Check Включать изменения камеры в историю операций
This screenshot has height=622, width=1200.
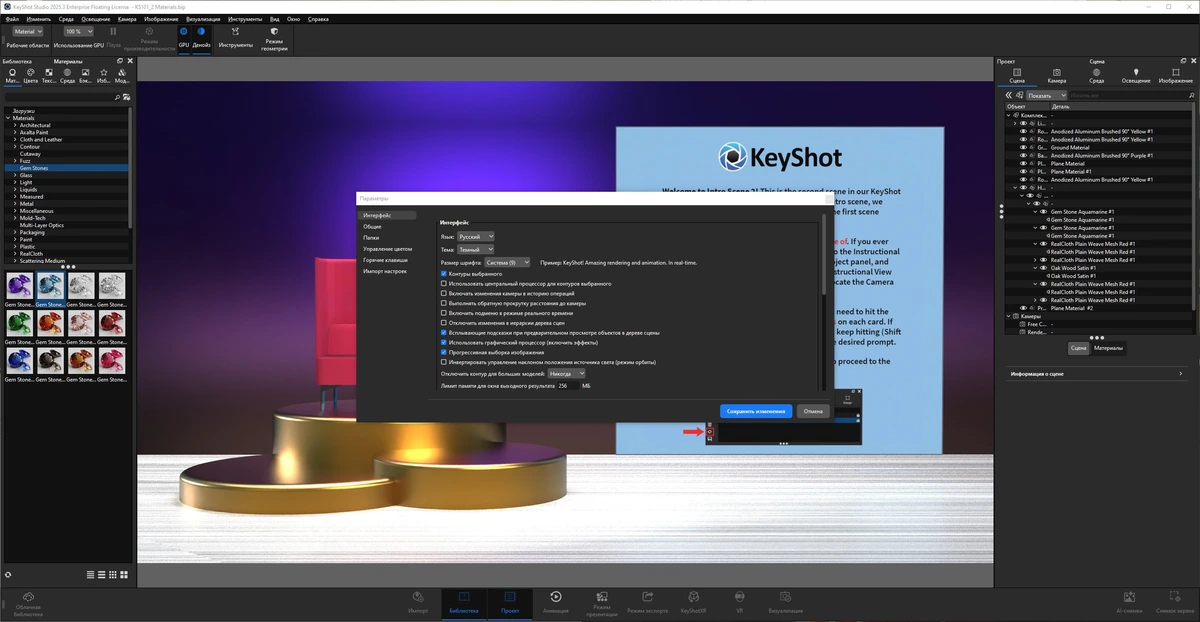click(444, 293)
